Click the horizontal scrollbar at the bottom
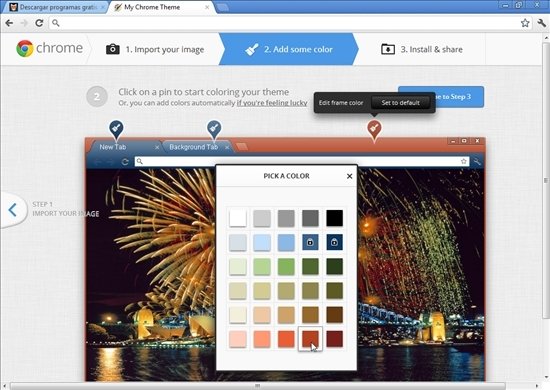 pos(258,386)
